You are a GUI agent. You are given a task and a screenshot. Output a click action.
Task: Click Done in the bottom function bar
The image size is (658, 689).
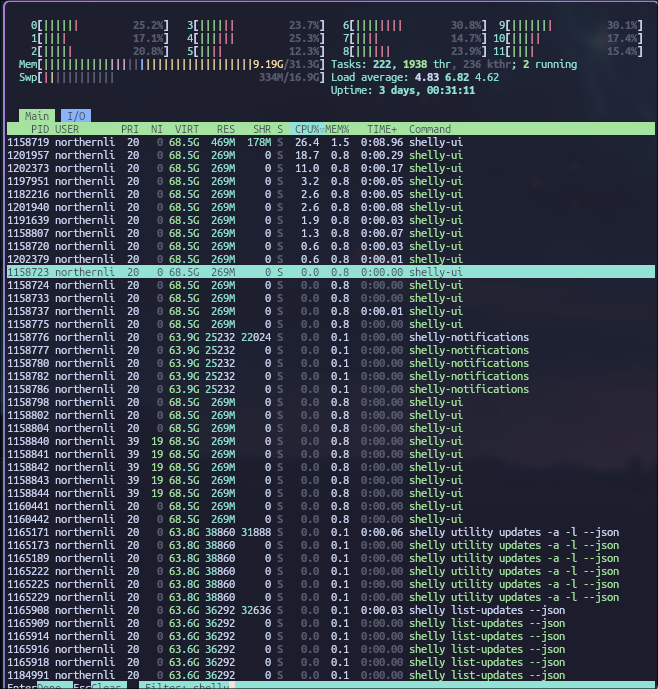pos(55,686)
